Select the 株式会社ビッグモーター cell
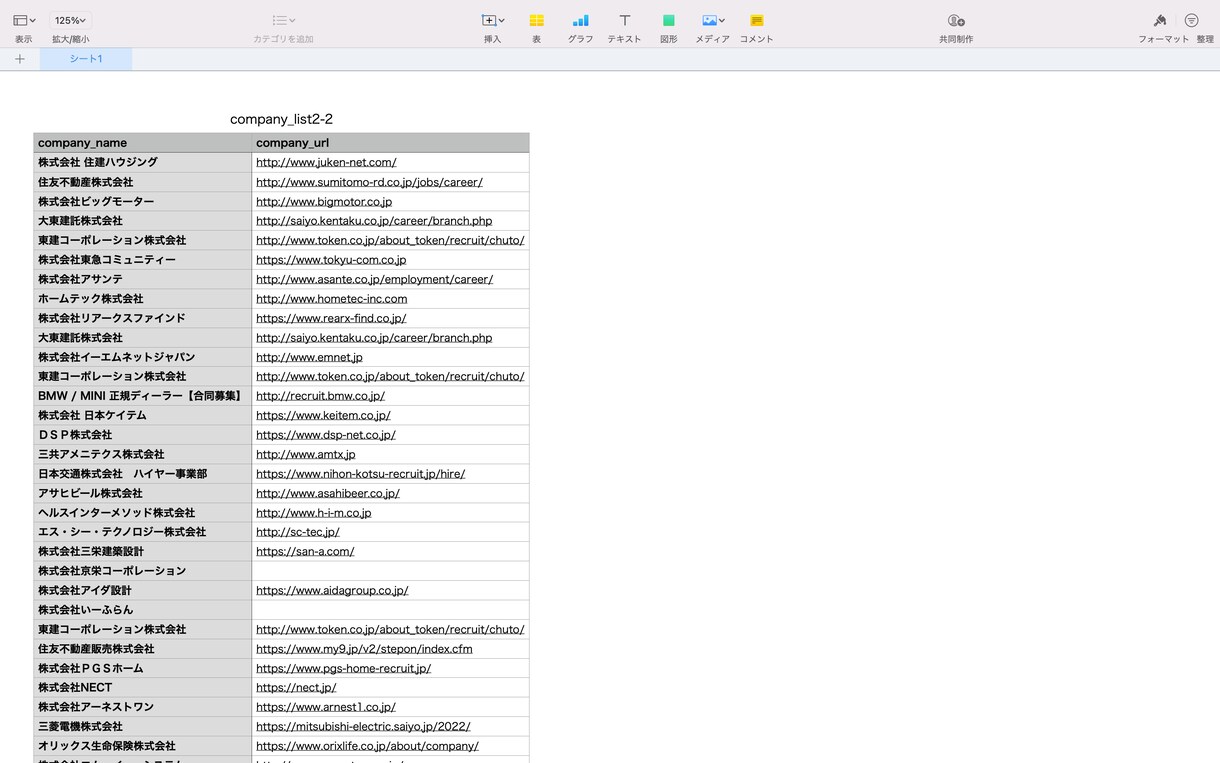Image resolution: width=1220 pixels, height=763 pixels. tap(143, 201)
